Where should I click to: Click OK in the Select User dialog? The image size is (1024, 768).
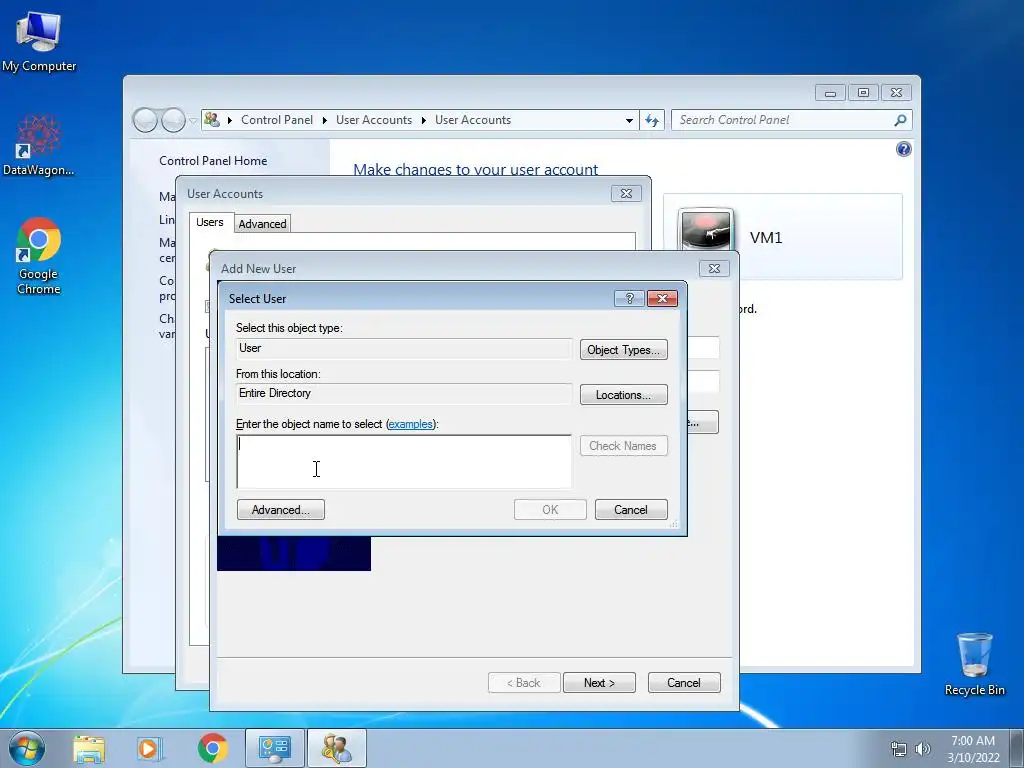pos(550,510)
